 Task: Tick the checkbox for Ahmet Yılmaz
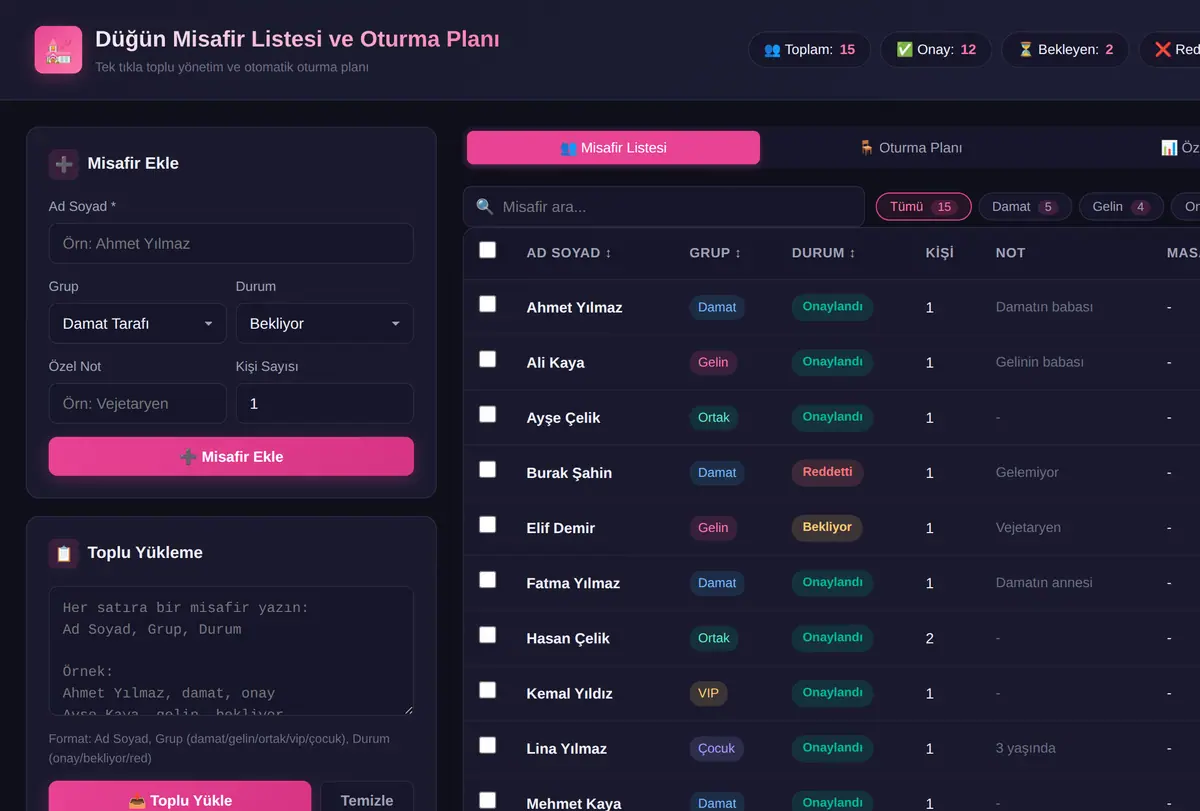click(487, 304)
